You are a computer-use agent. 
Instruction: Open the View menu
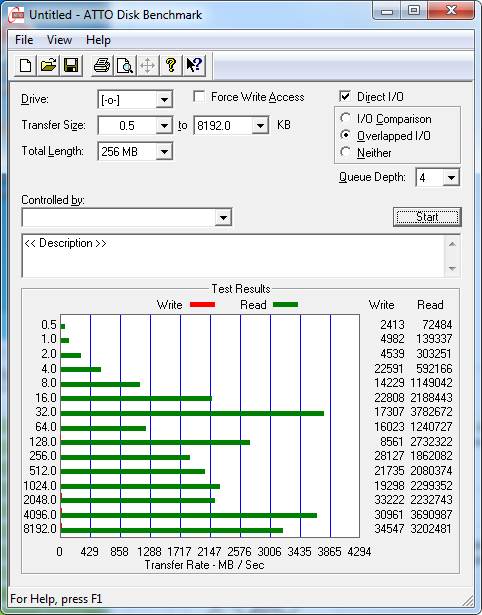[x=59, y=40]
